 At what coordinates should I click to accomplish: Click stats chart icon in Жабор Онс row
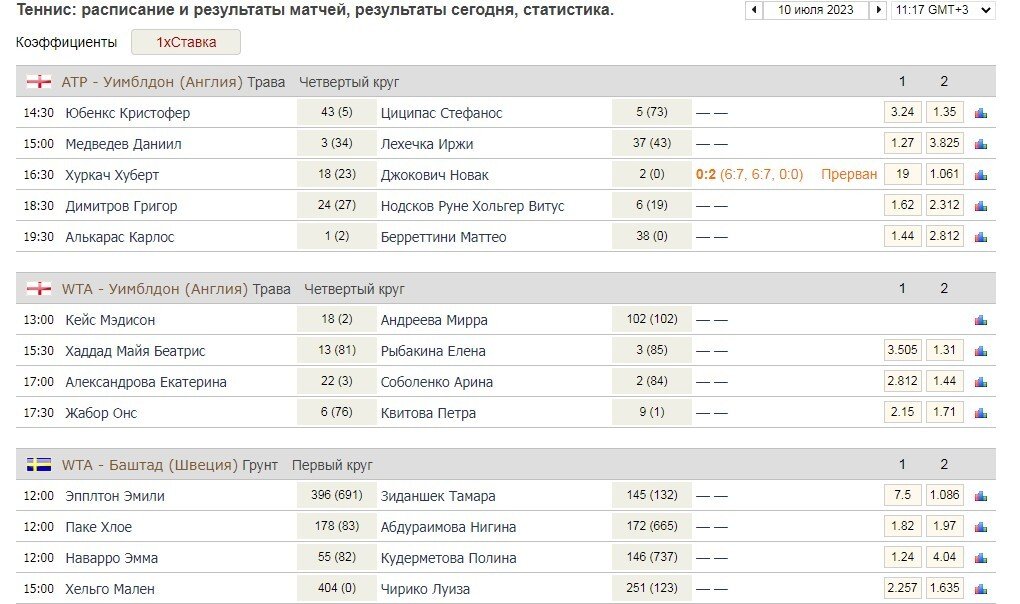980,413
